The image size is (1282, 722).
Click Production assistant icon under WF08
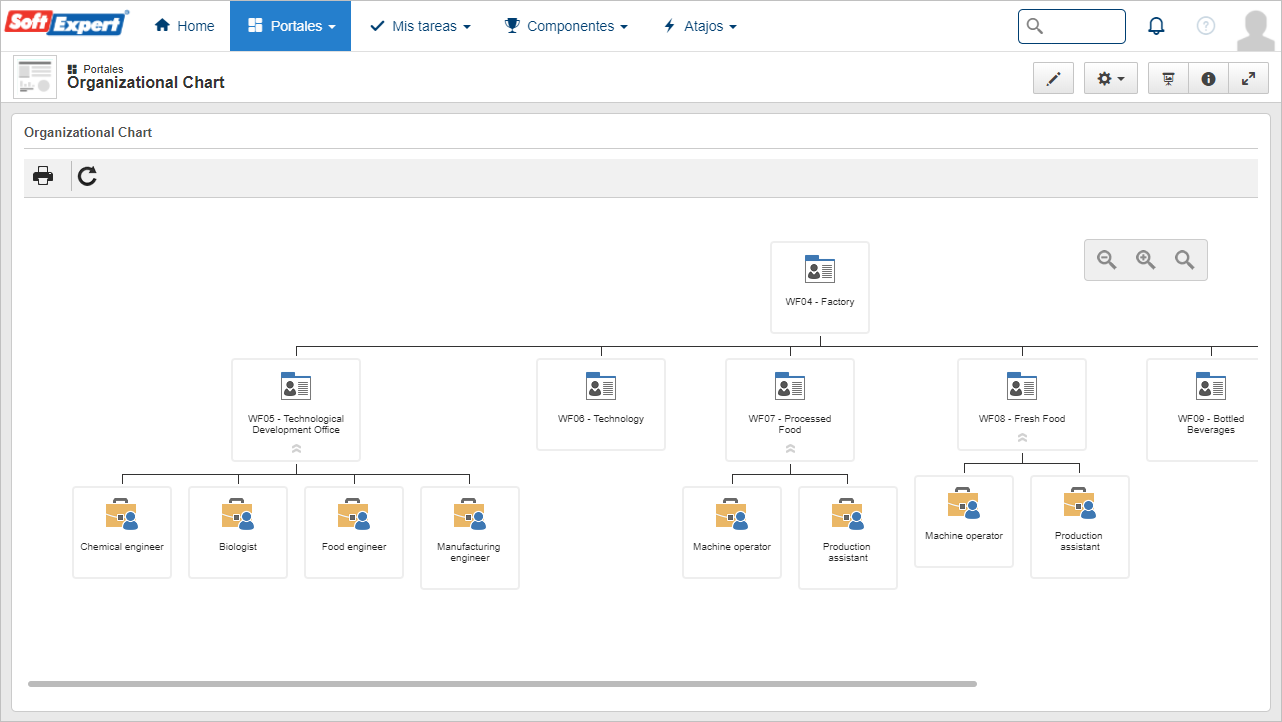pyautogui.click(x=1080, y=503)
